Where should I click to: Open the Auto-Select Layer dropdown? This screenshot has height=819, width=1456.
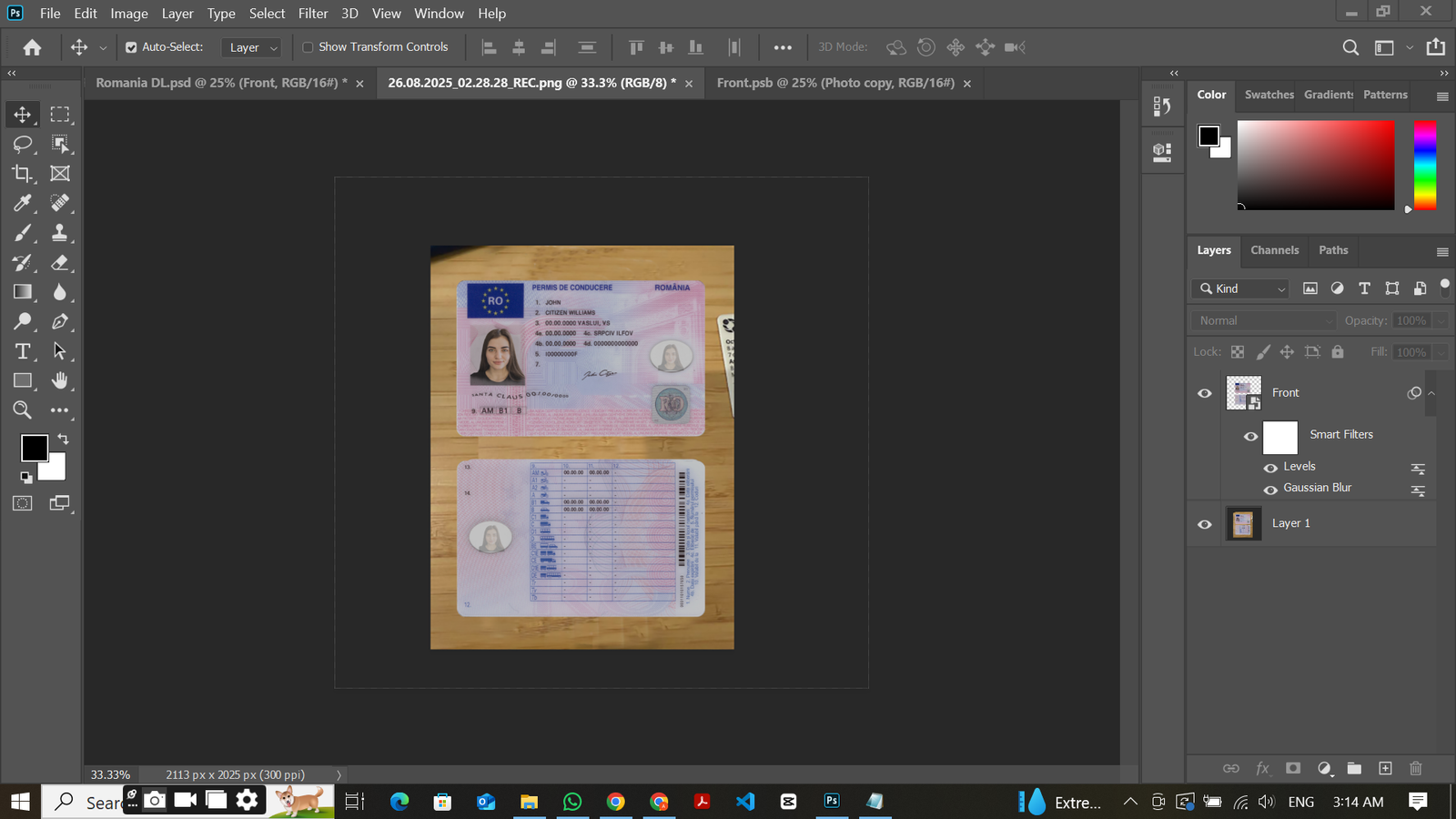click(251, 47)
